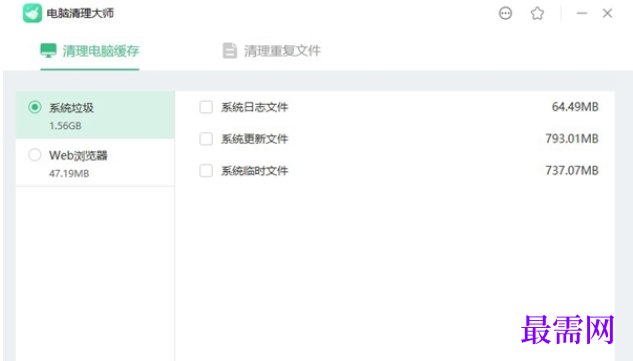Click the 1.56GB size under 系统垃圾
The height and width of the screenshot is (361, 633).
[x=65, y=126]
